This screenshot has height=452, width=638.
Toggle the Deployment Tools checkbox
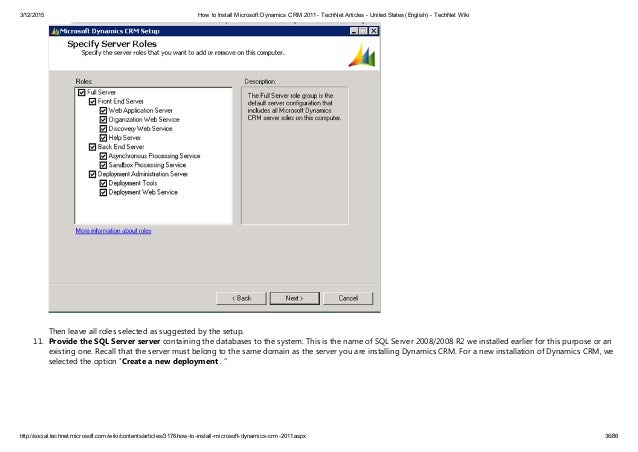coord(103,183)
